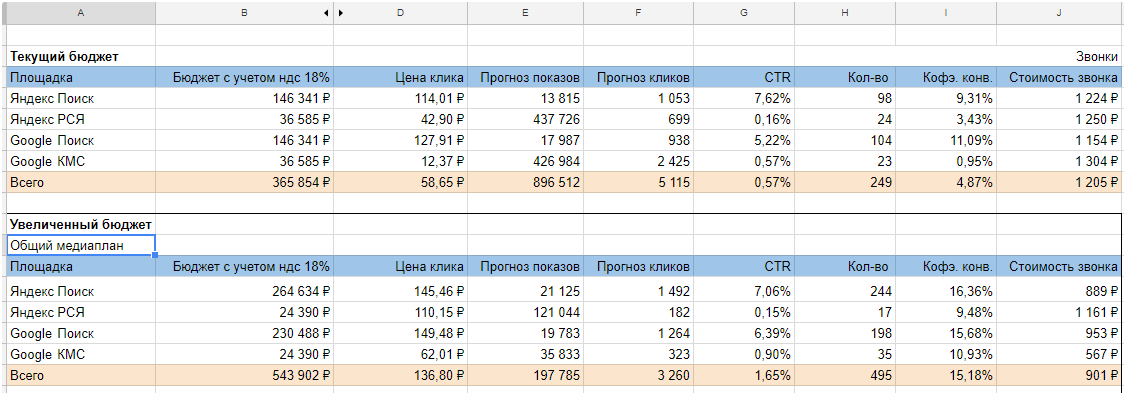Select column B by its header letter
This screenshot has height=393, width=1124.
244,12
